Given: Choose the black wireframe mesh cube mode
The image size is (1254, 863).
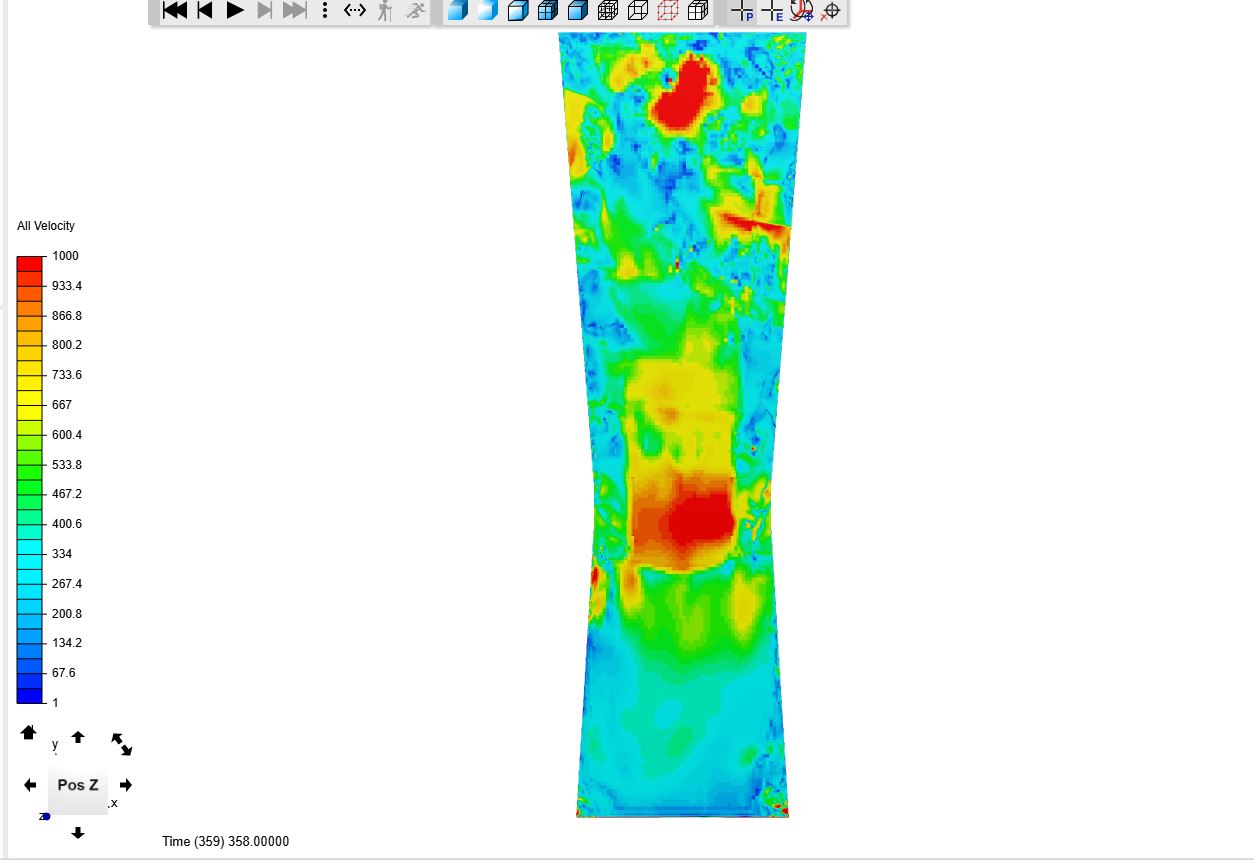Looking at the screenshot, I should 608,11.
